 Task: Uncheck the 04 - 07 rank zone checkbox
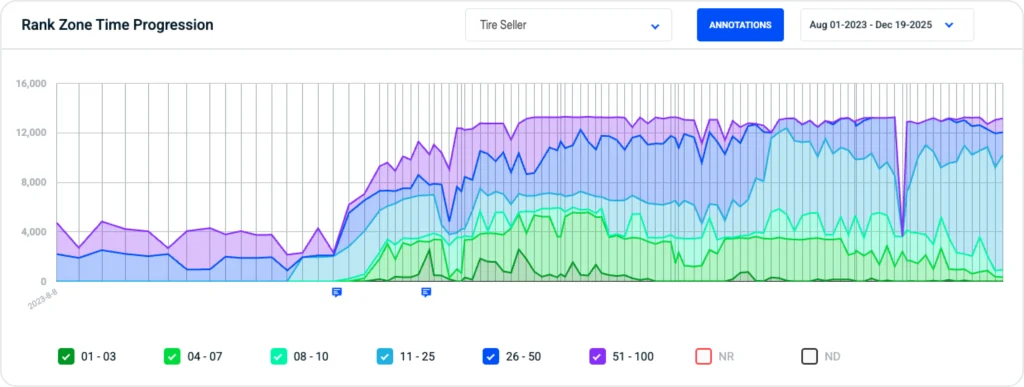[172, 356]
